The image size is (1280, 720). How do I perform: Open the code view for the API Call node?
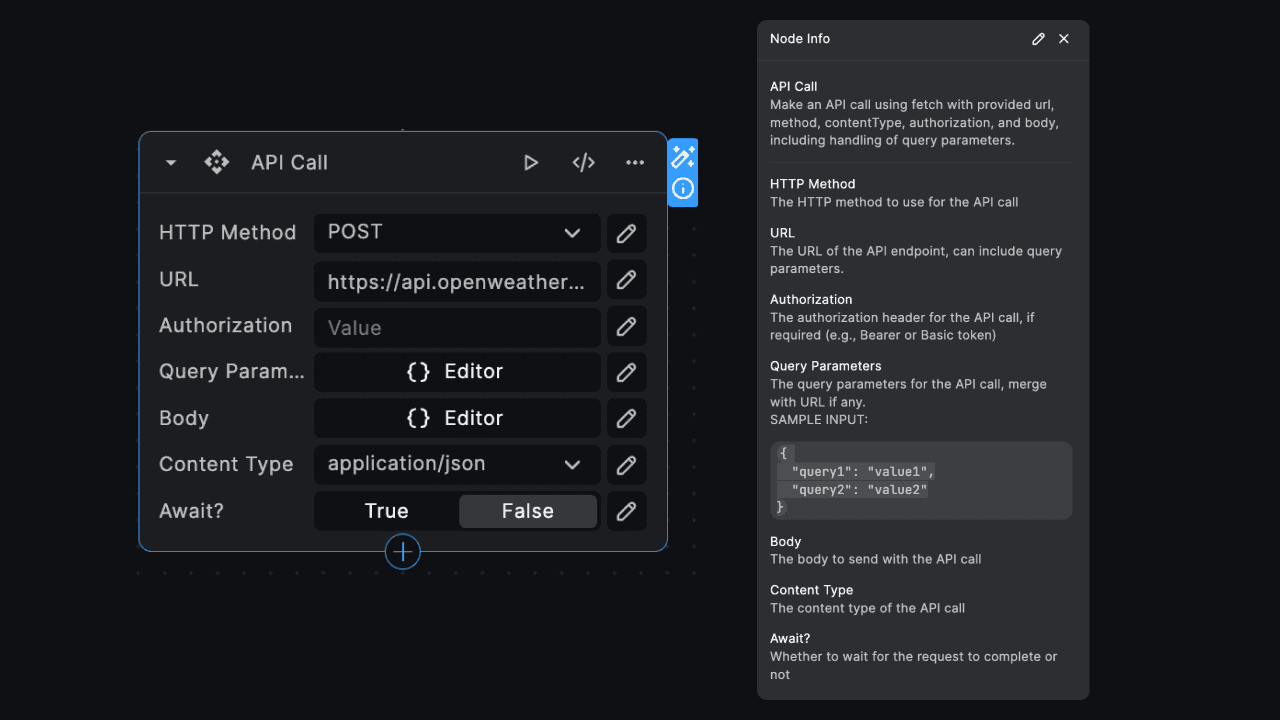pyautogui.click(x=583, y=162)
